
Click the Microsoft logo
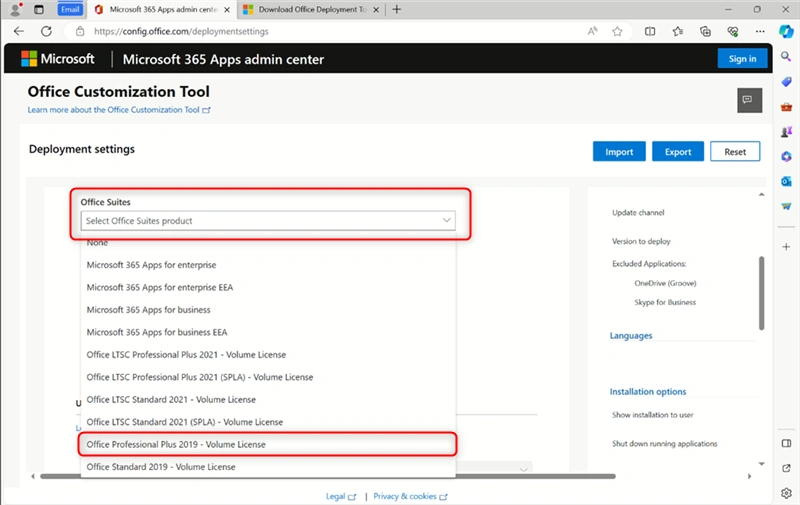tap(58, 59)
